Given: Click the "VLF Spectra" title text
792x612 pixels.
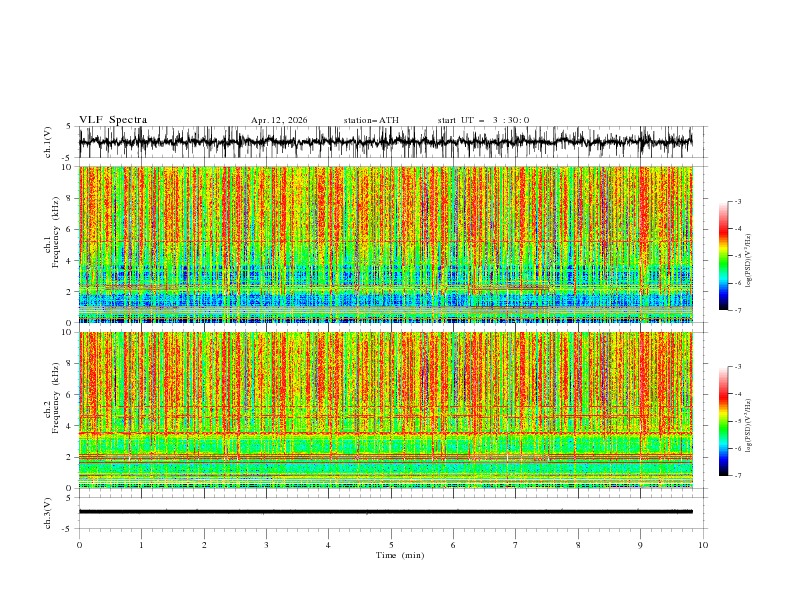Looking at the screenshot, I should coord(113,120).
